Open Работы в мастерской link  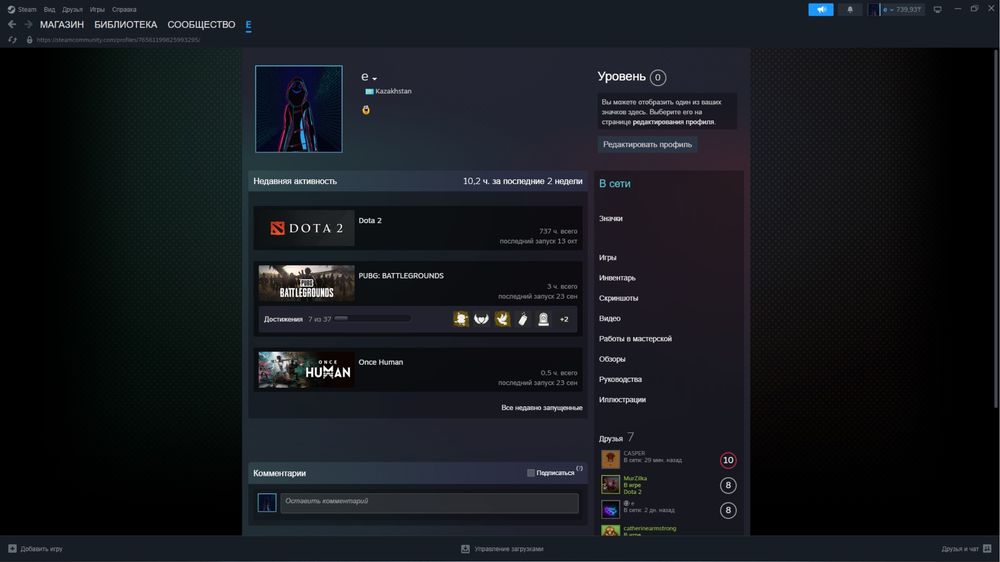635,339
